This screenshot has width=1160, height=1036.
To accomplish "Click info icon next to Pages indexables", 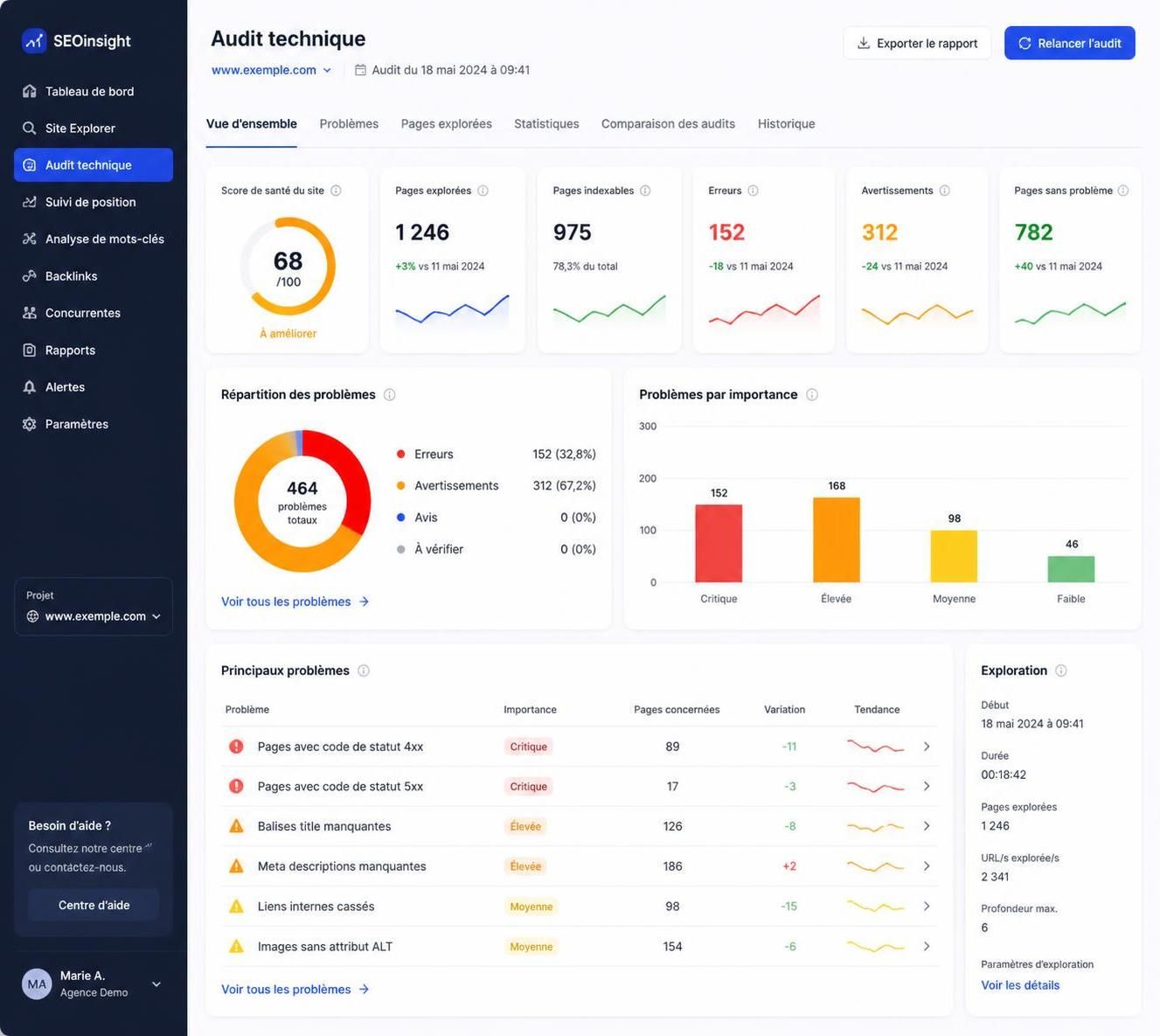I will coord(645,191).
